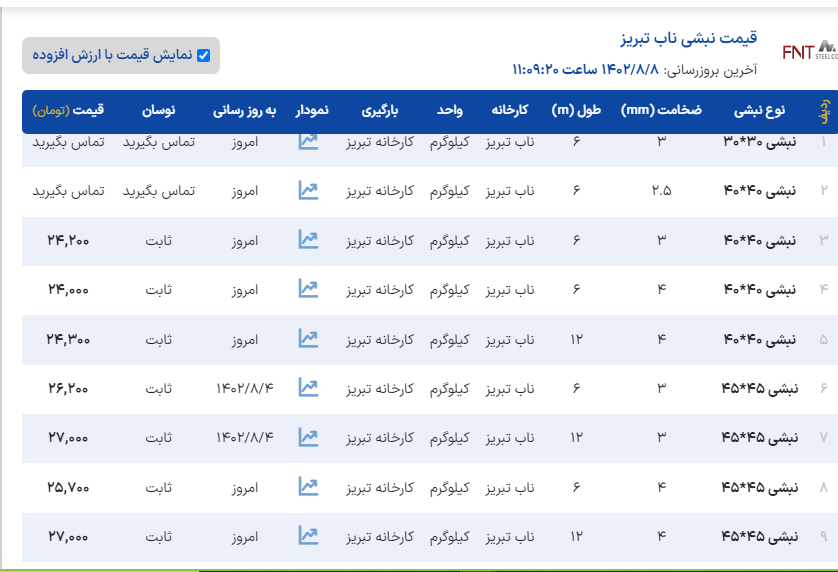
Task: View chart icon in the 24,300 price row
Action: (308, 339)
